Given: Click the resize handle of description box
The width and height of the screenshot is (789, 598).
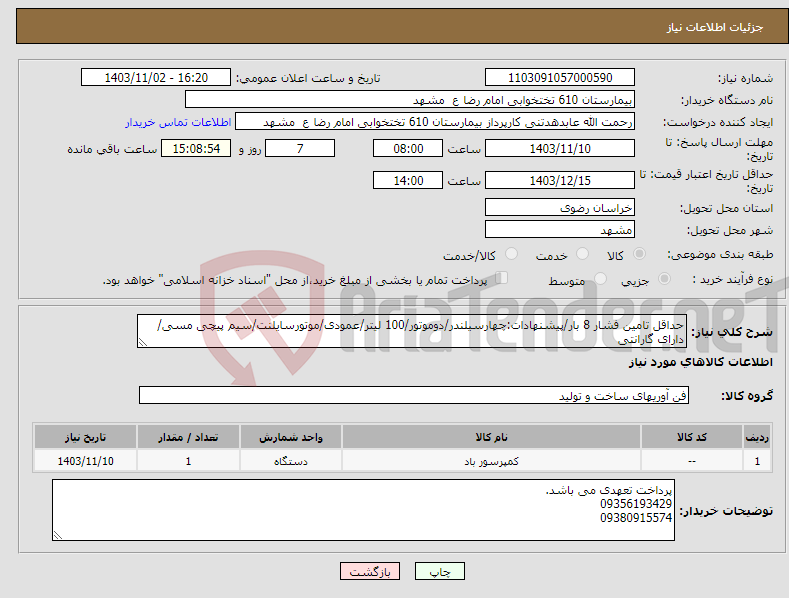Looking at the screenshot, I should point(143,342).
